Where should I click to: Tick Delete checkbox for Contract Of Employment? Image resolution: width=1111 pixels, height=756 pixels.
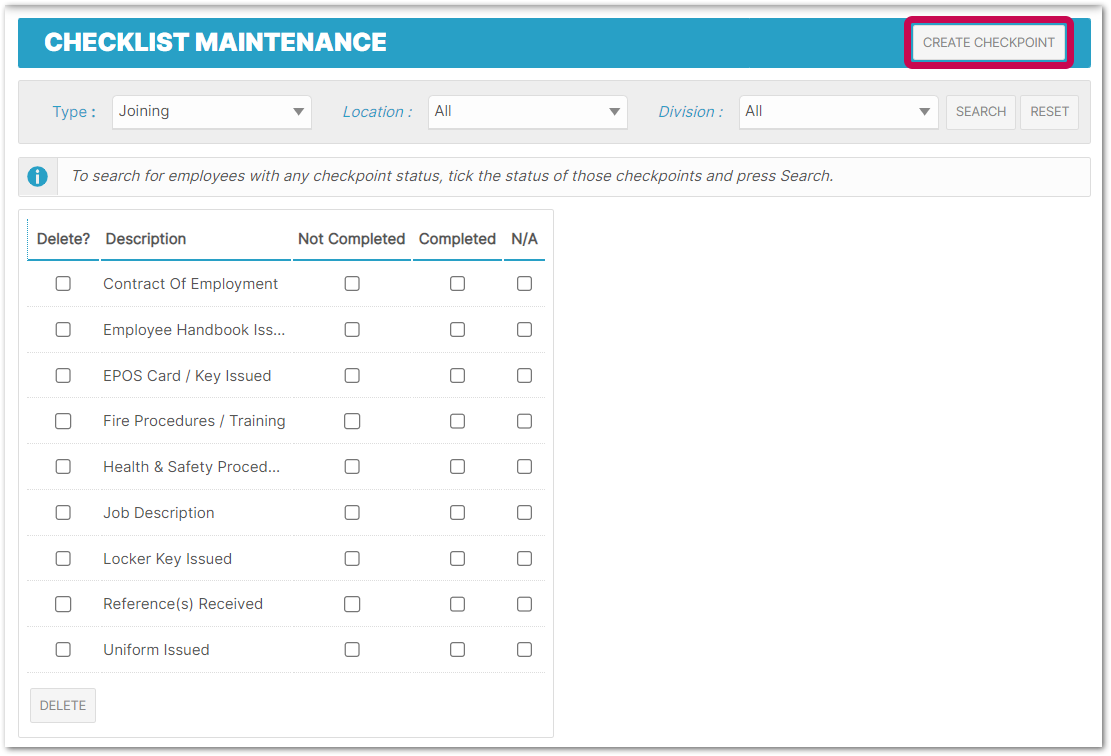tap(63, 283)
